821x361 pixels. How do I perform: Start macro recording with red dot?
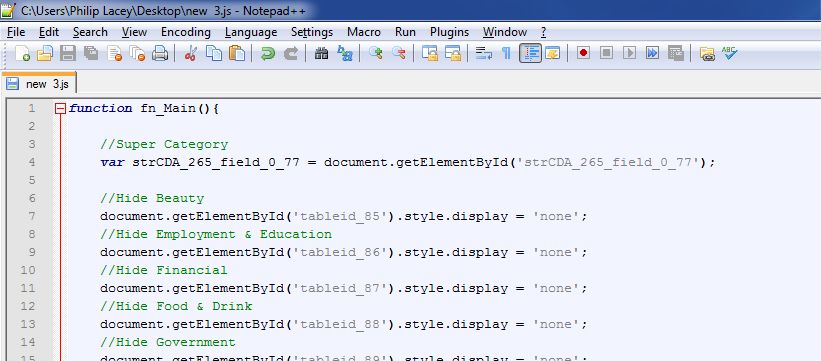coord(583,53)
